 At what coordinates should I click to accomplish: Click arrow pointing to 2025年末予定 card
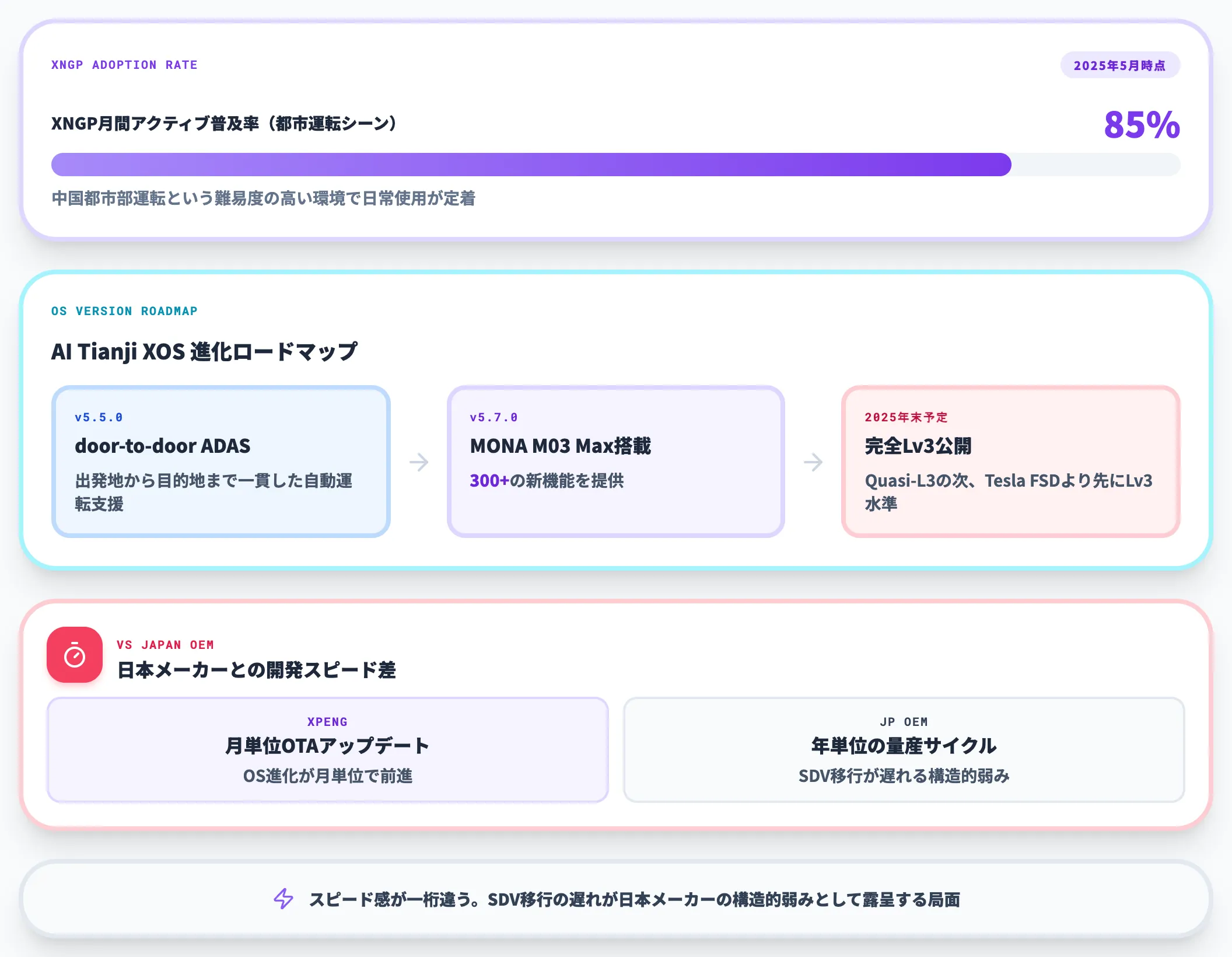coord(813,462)
